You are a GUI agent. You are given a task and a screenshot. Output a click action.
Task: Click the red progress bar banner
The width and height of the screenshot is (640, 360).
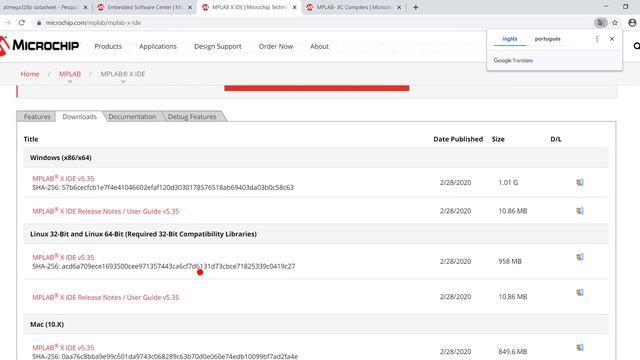[x=317, y=88]
